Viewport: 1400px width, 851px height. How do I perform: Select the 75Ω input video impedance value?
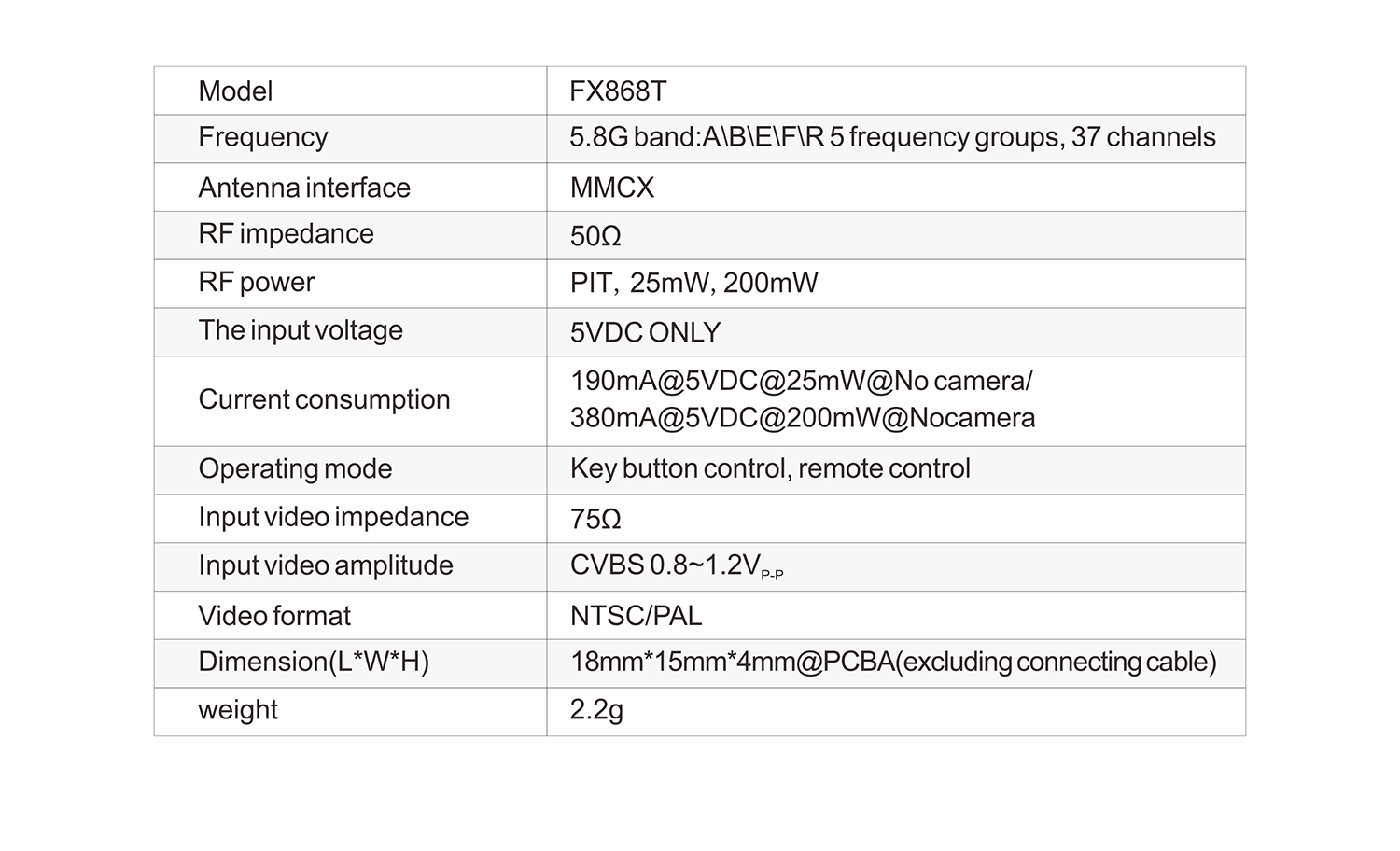click(595, 519)
